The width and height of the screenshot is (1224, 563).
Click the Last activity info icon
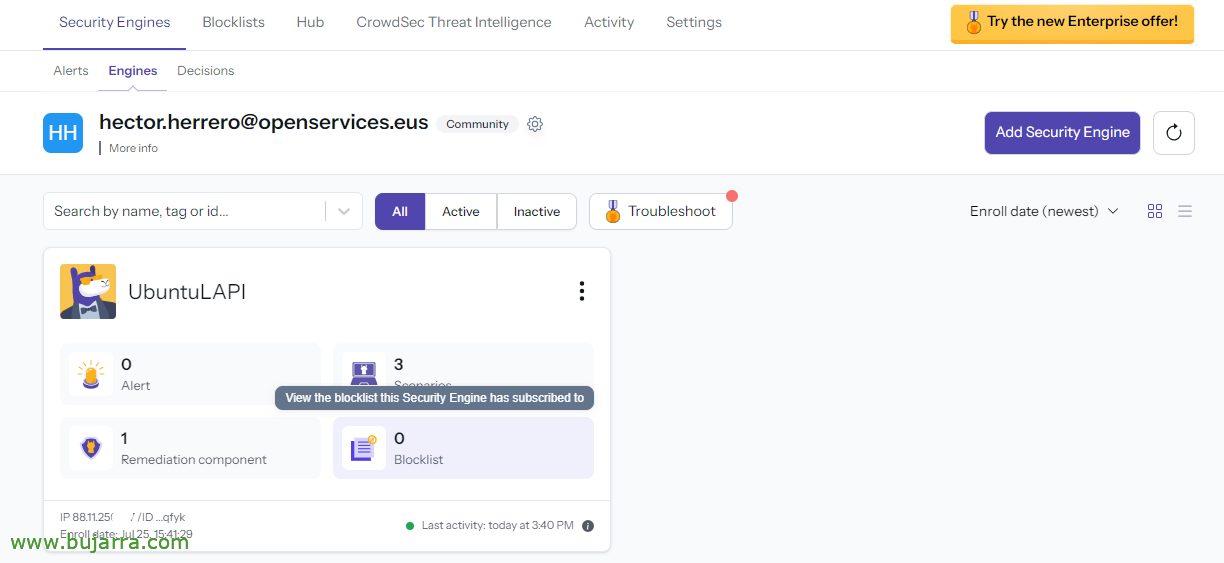coord(588,526)
